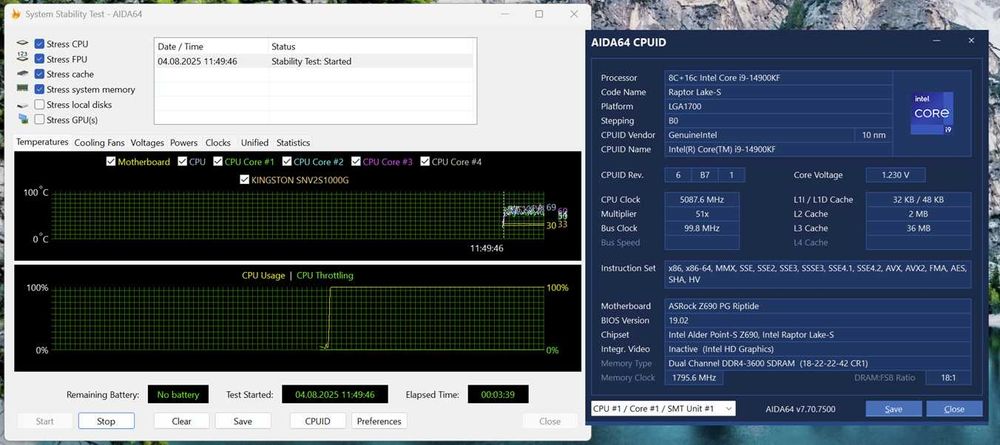Click the RAM module icon beside Stress system memory
Image resolution: width=1000 pixels, height=445 pixels.
(23, 89)
